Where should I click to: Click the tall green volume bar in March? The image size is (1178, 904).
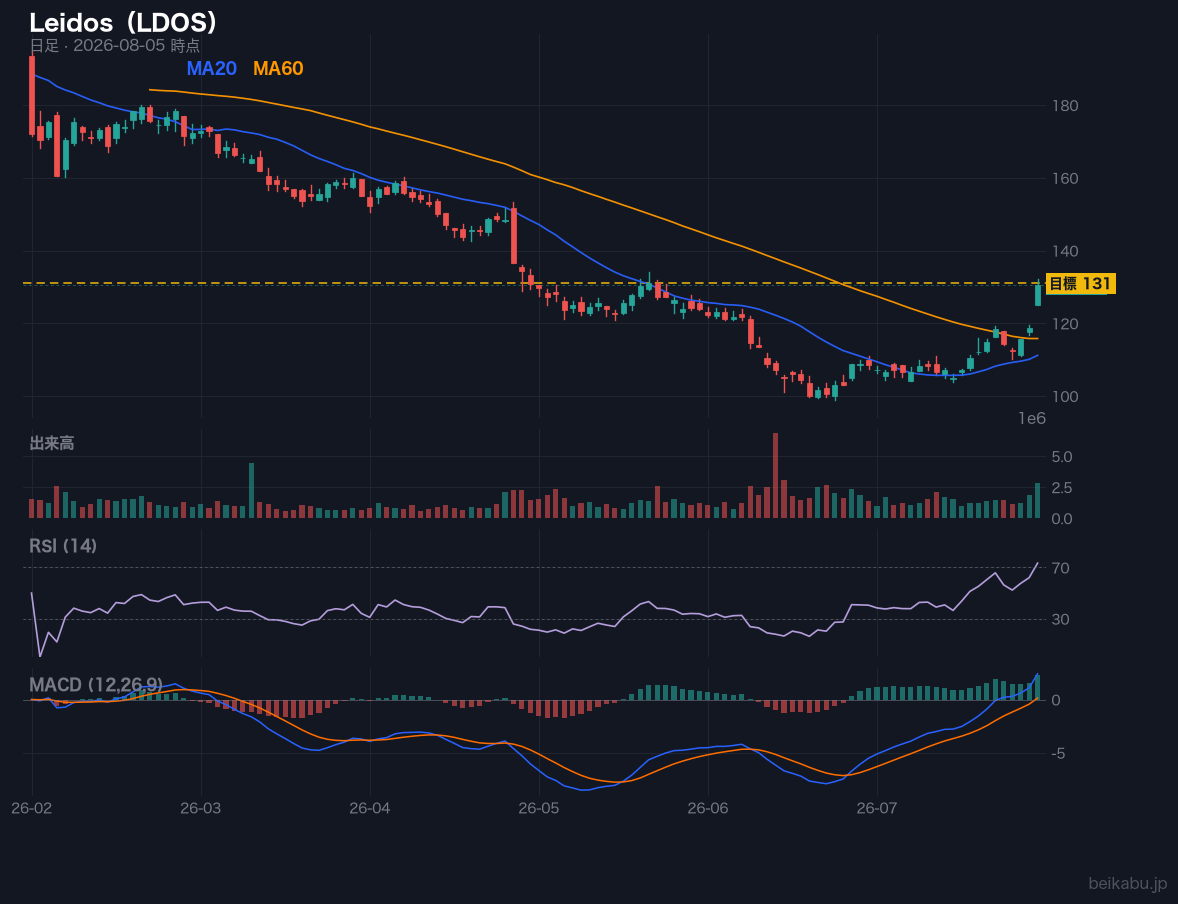(x=252, y=491)
